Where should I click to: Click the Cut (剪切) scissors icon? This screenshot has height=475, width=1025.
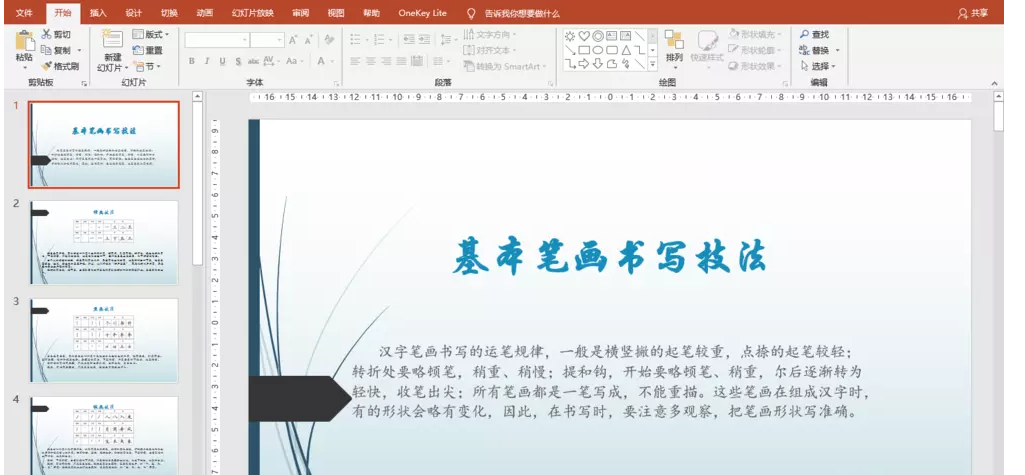[46, 34]
